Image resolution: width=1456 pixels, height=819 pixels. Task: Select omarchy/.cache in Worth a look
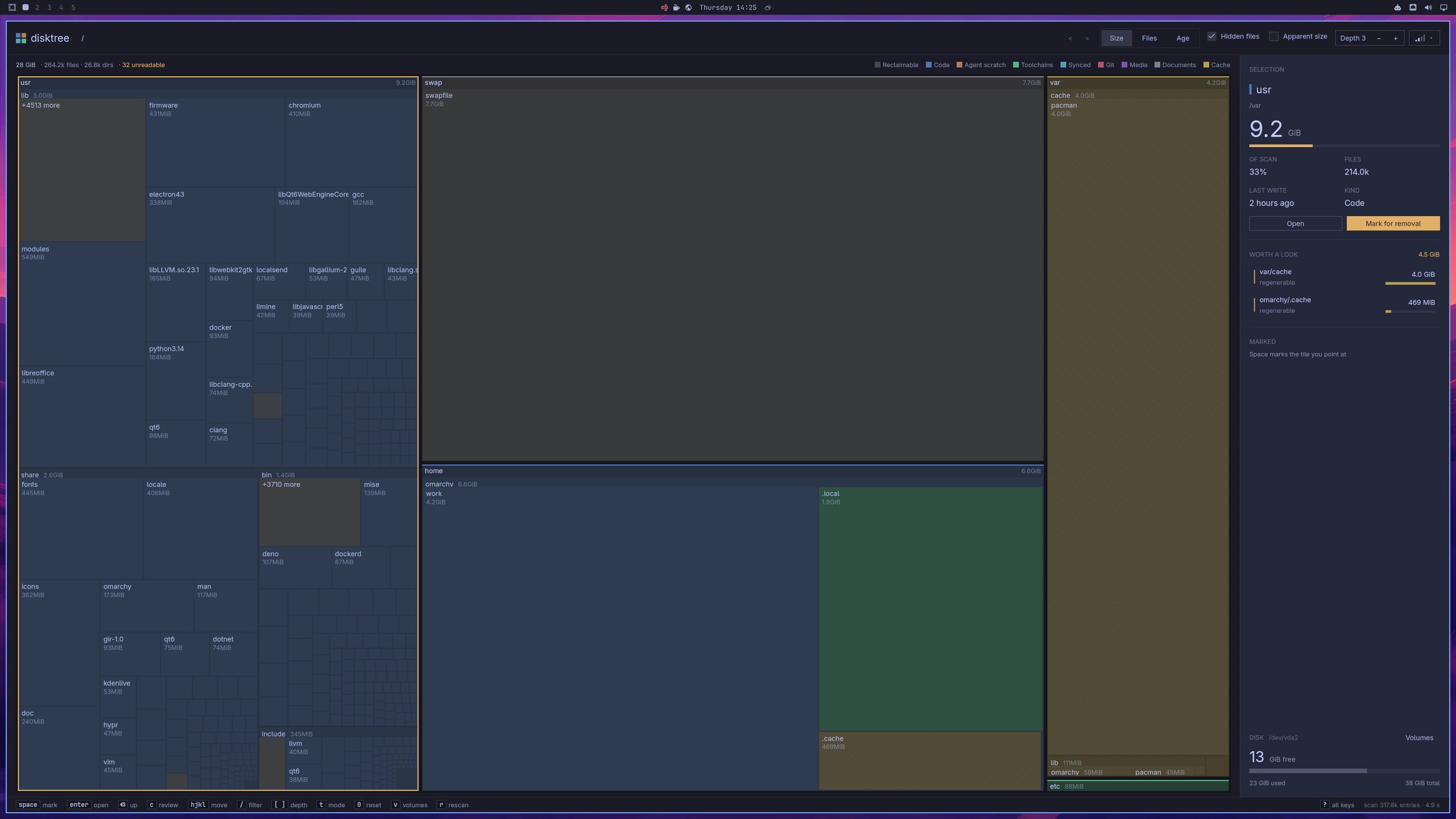1345,305
